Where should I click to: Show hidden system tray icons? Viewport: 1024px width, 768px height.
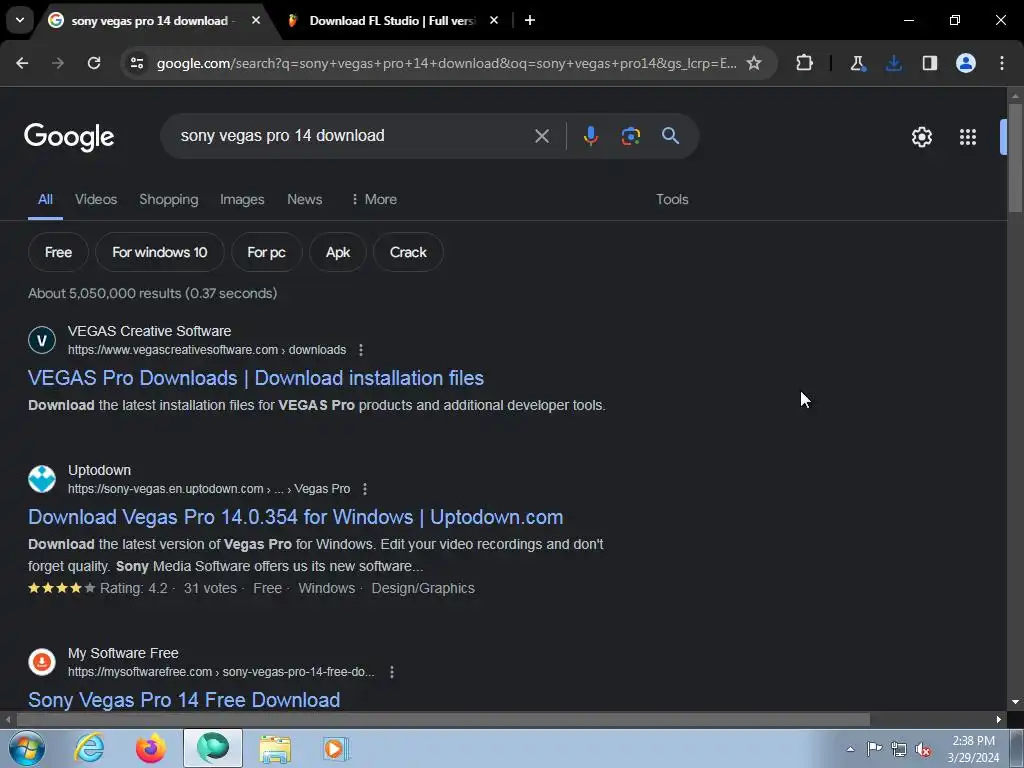[850, 749]
